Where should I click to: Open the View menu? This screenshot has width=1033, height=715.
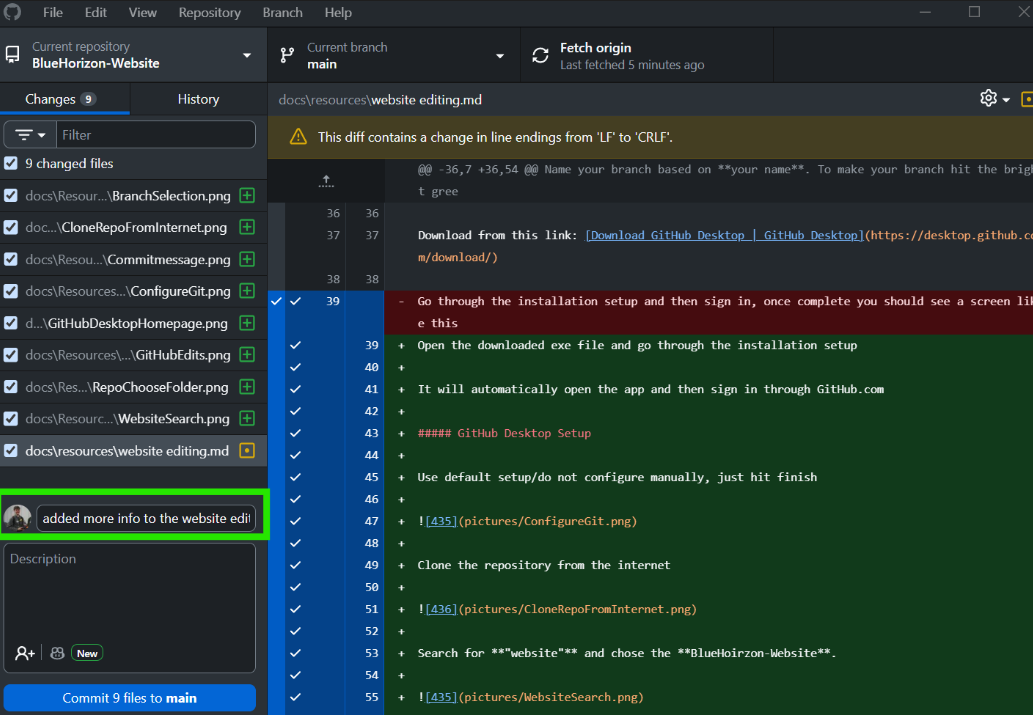(x=142, y=13)
